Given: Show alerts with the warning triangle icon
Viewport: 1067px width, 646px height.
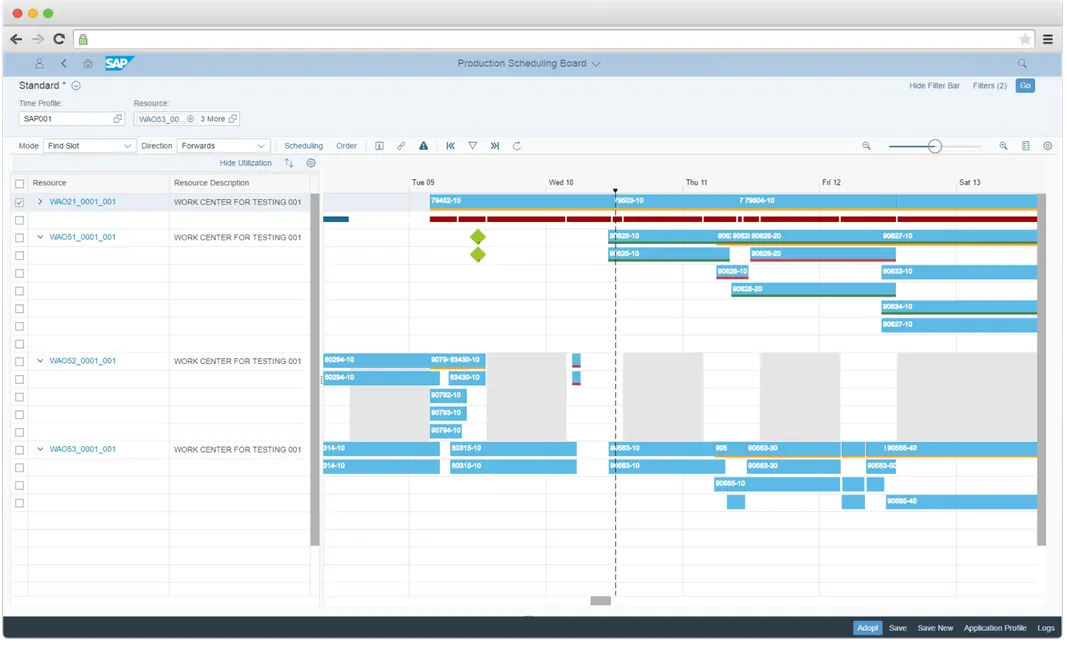Looking at the screenshot, I should [x=423, y=146].
